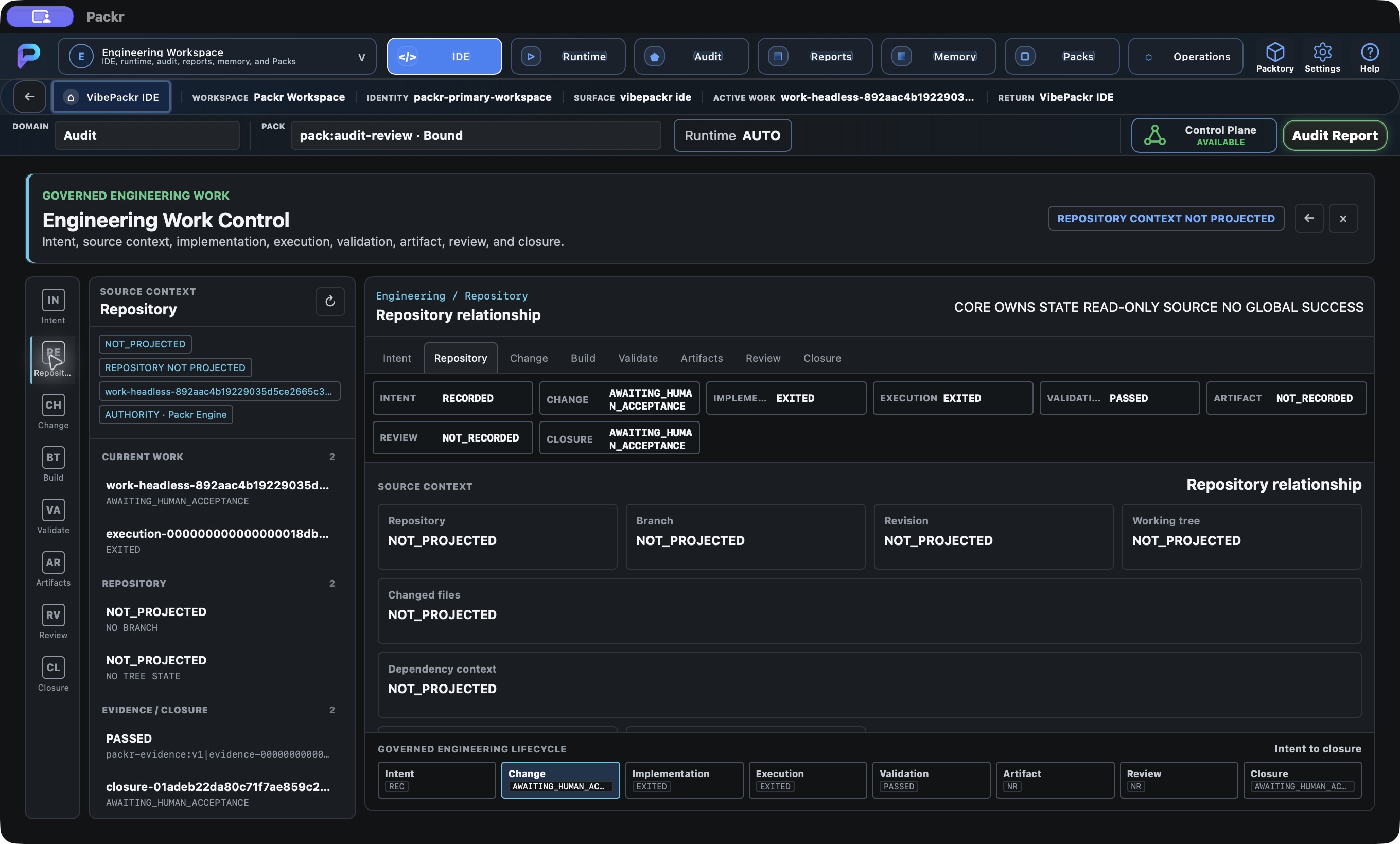Open the Intent sidebar icon
The height and width of the screenshot is (844, 1400).
[53, 307]
